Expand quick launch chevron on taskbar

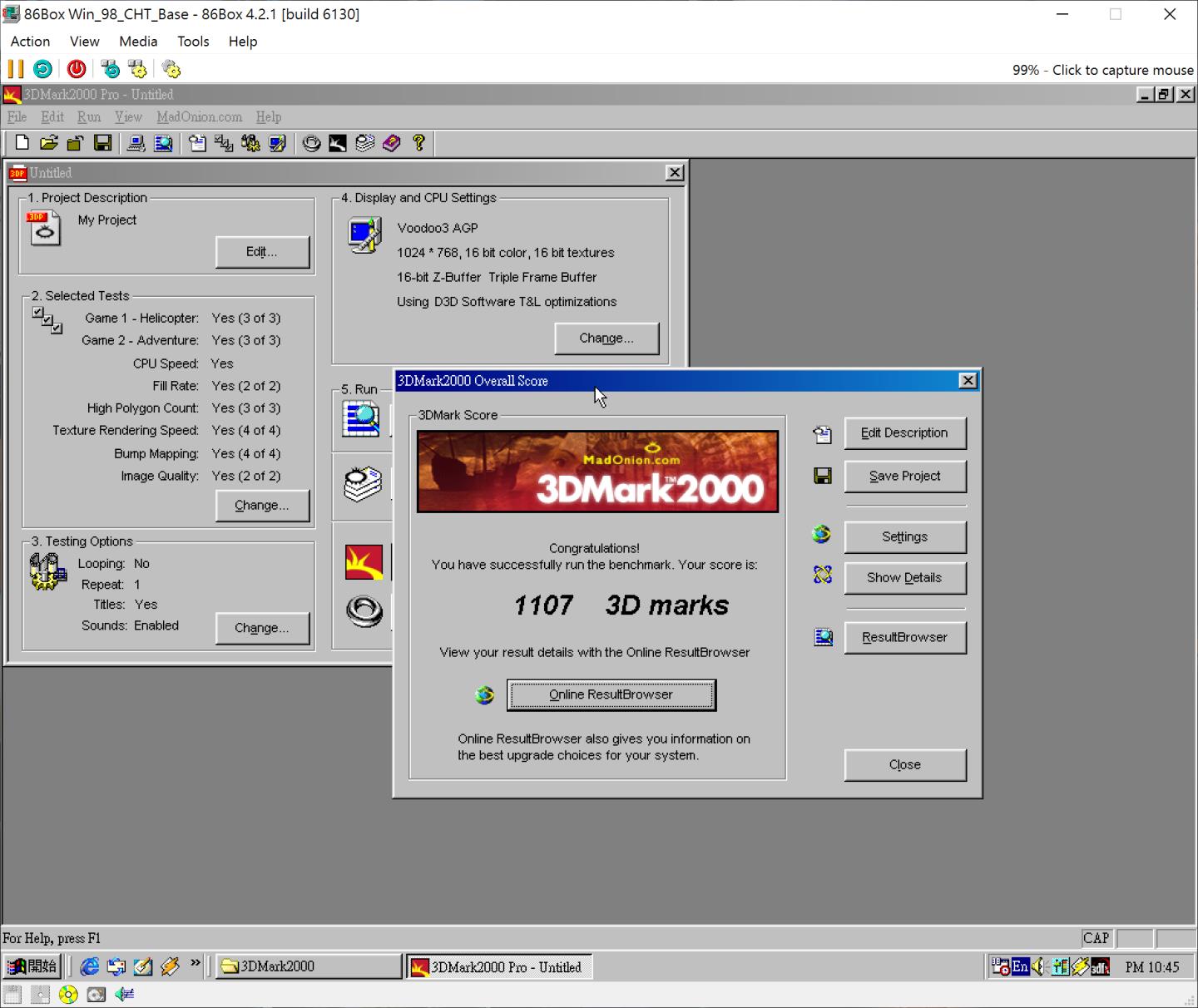[196, 963]
